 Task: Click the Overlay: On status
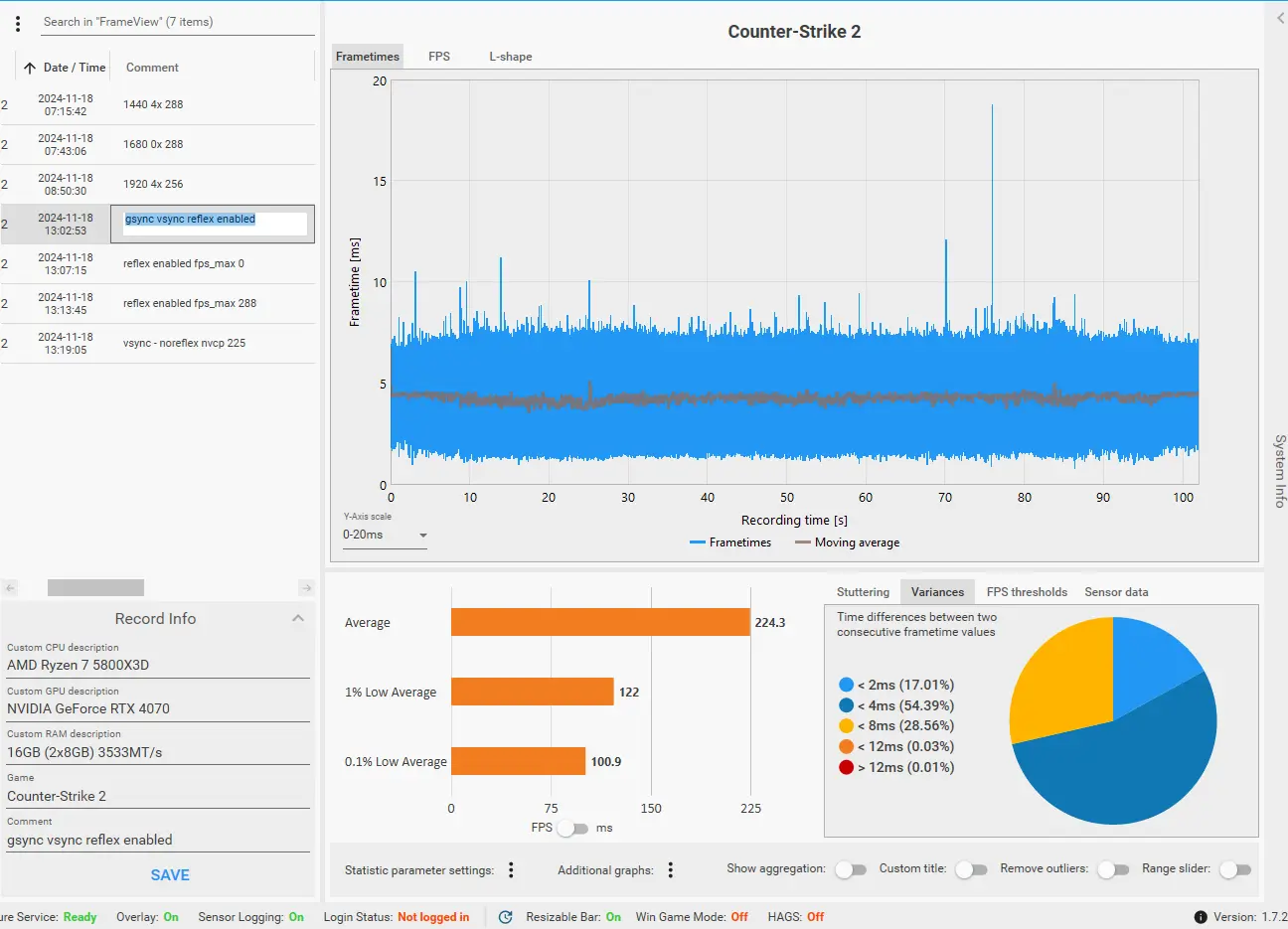pos(147,917)
